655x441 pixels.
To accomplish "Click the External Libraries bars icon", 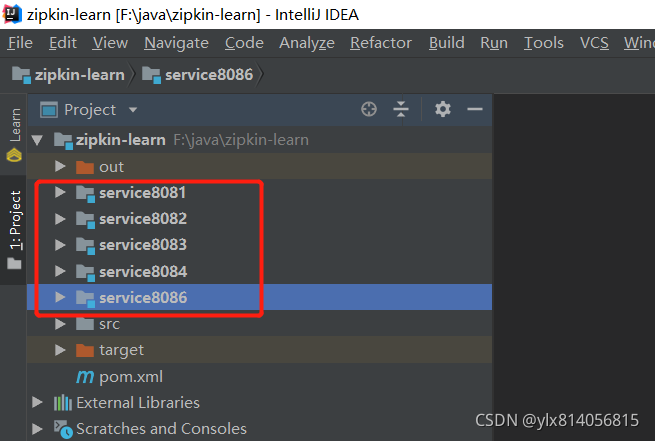I will click(x=63, y=403).
